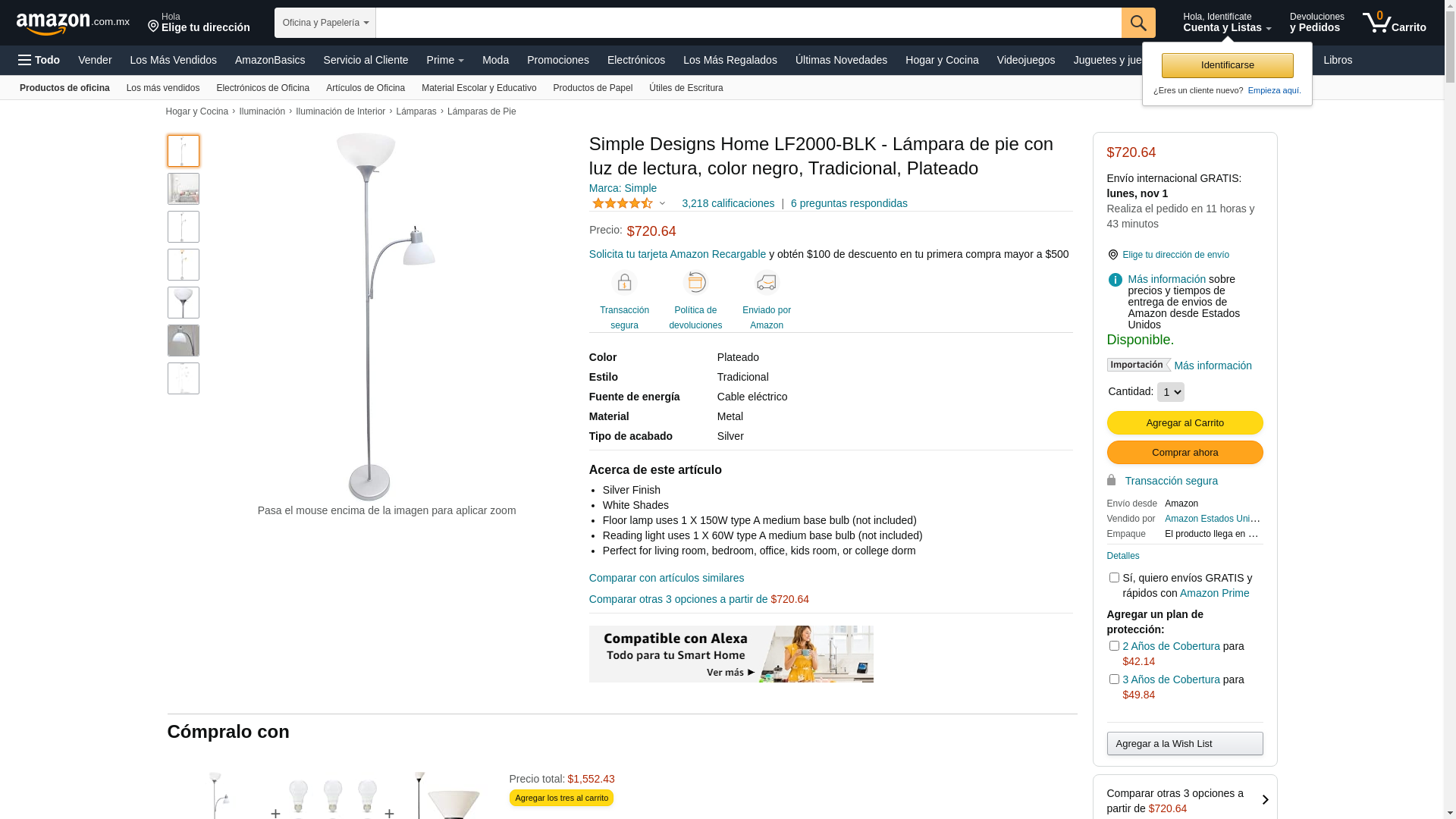This screenshot has width=1456, height=819.
Task: Click the search magnifier button
Action: coord(1138,23)
